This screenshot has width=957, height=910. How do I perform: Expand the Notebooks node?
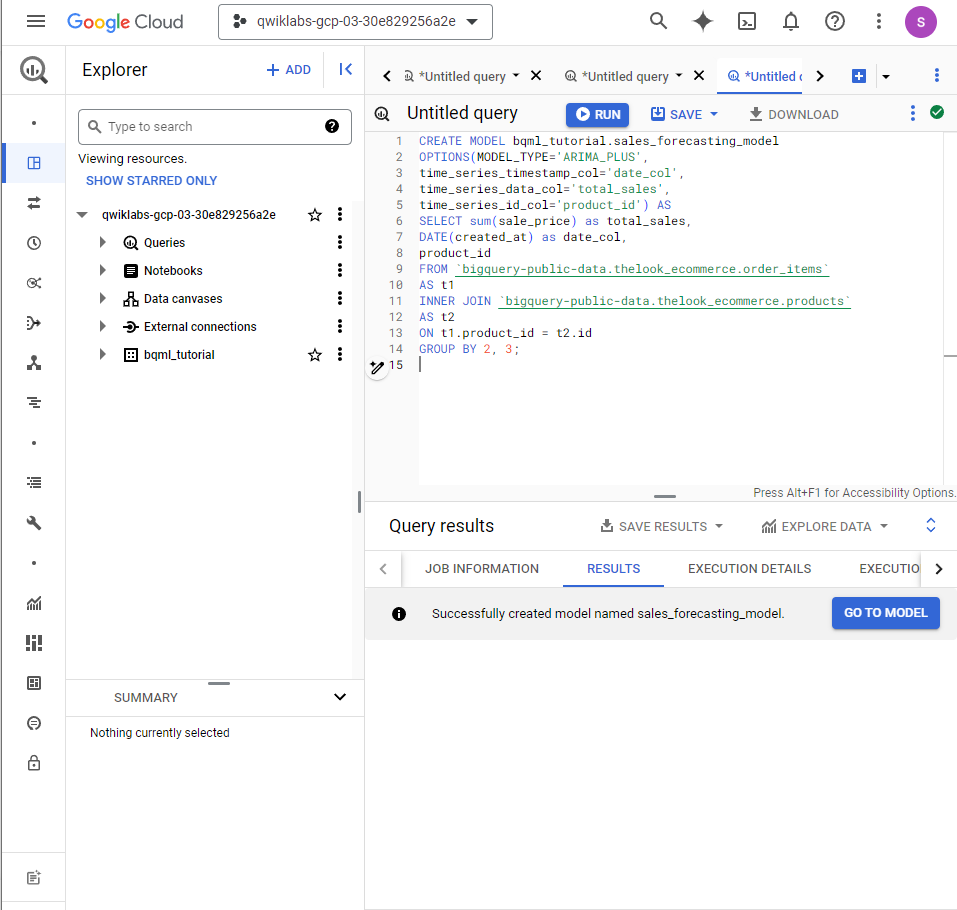point(103,270)
